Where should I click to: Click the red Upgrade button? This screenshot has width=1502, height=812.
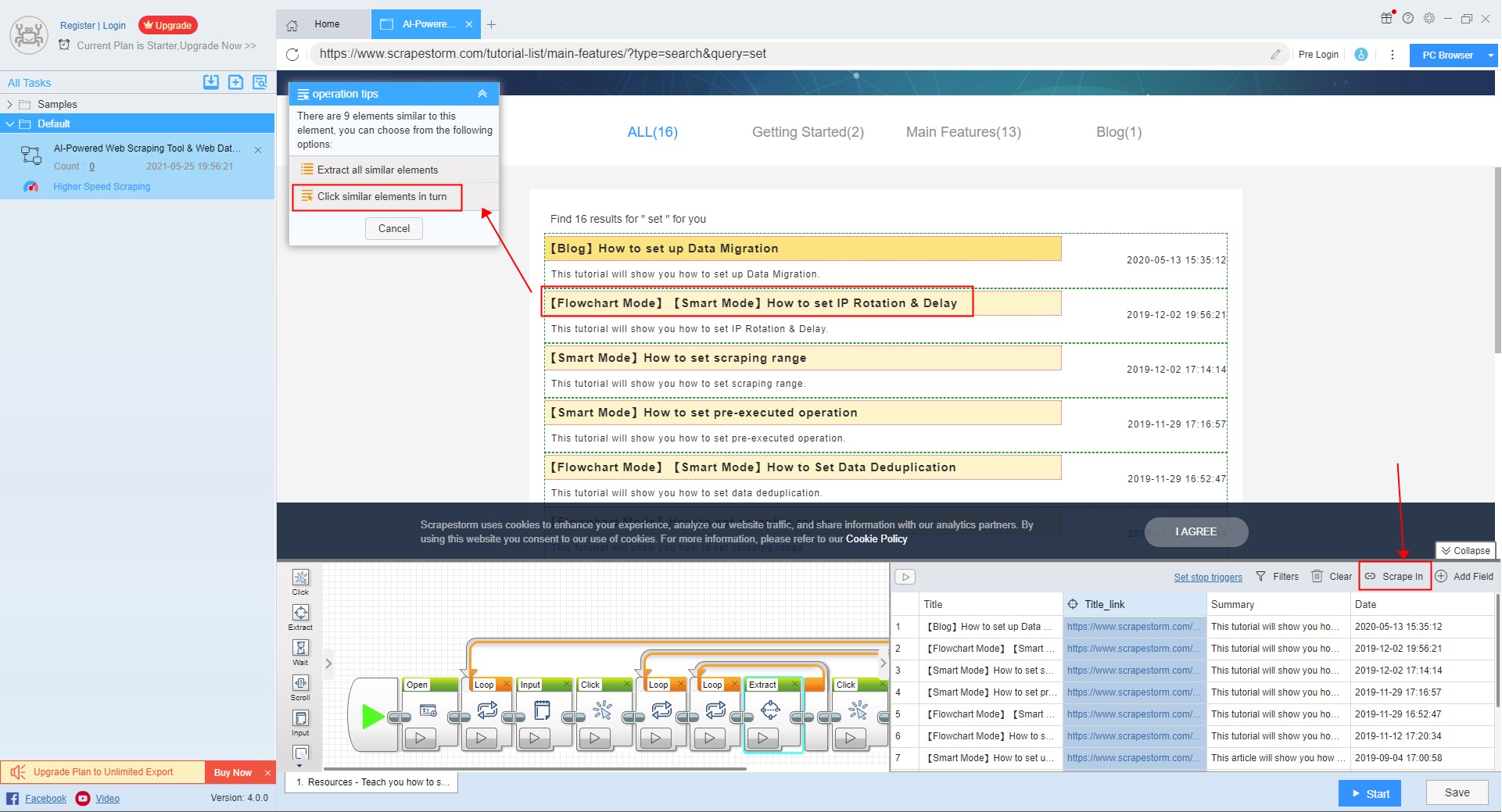point(168,25)
